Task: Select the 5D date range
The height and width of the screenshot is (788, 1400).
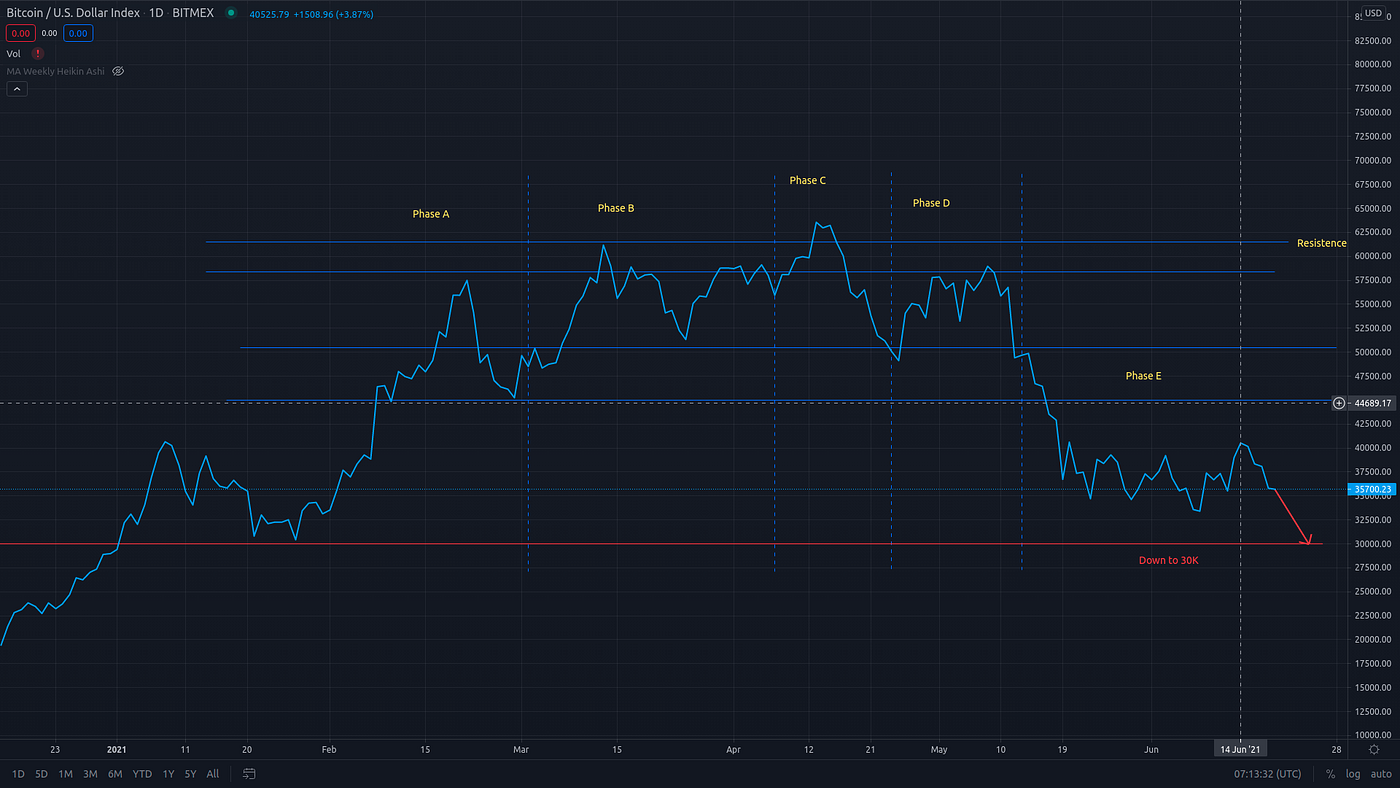Action: tap(41, 774)
